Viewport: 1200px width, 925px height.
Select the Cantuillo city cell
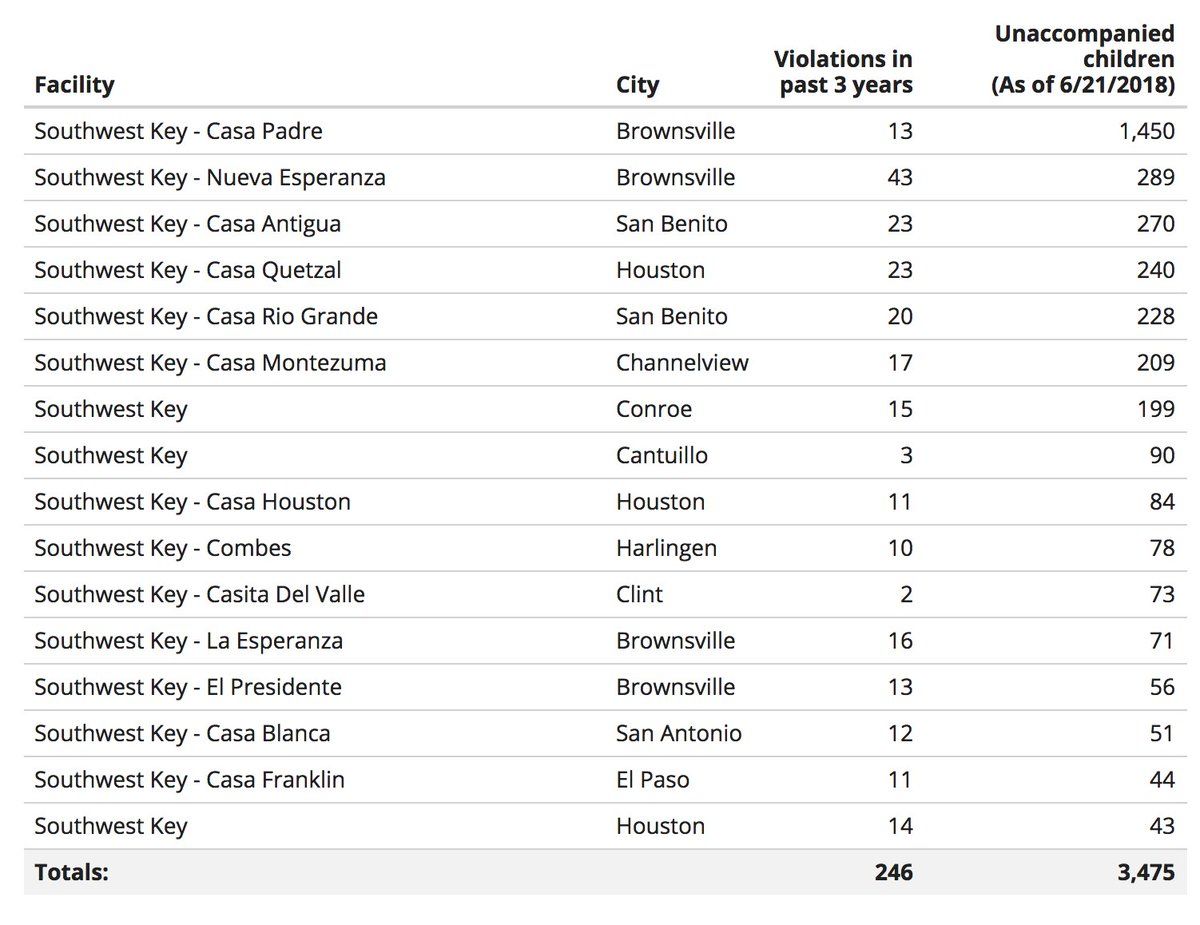click(x=661, y=456)
